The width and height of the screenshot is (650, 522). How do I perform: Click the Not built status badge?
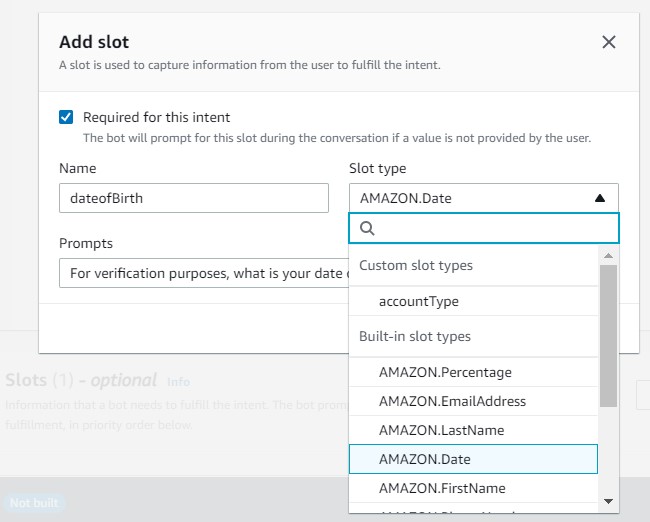(x=34, y=503)
